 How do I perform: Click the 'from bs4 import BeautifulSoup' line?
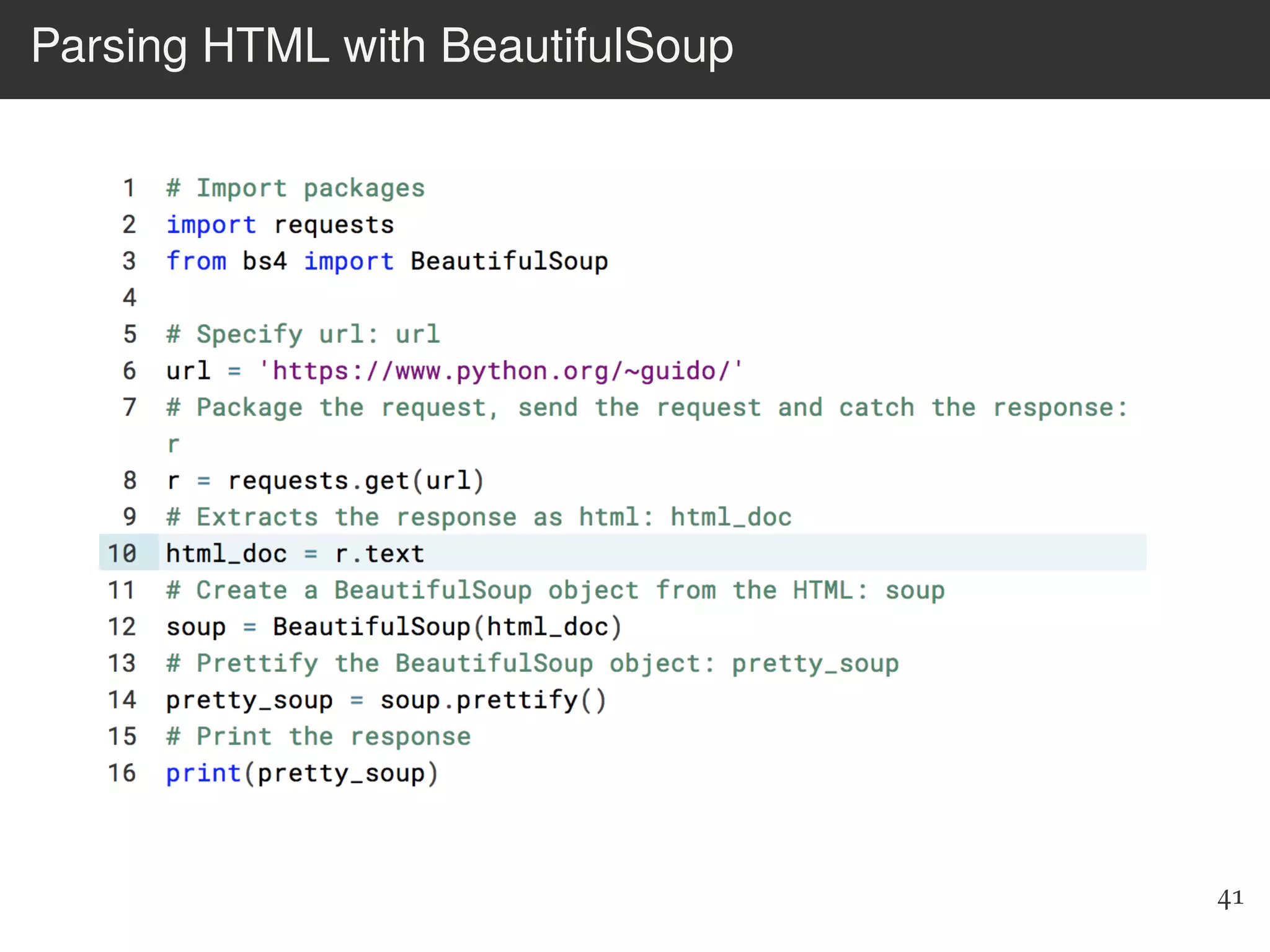pos(387,262)
